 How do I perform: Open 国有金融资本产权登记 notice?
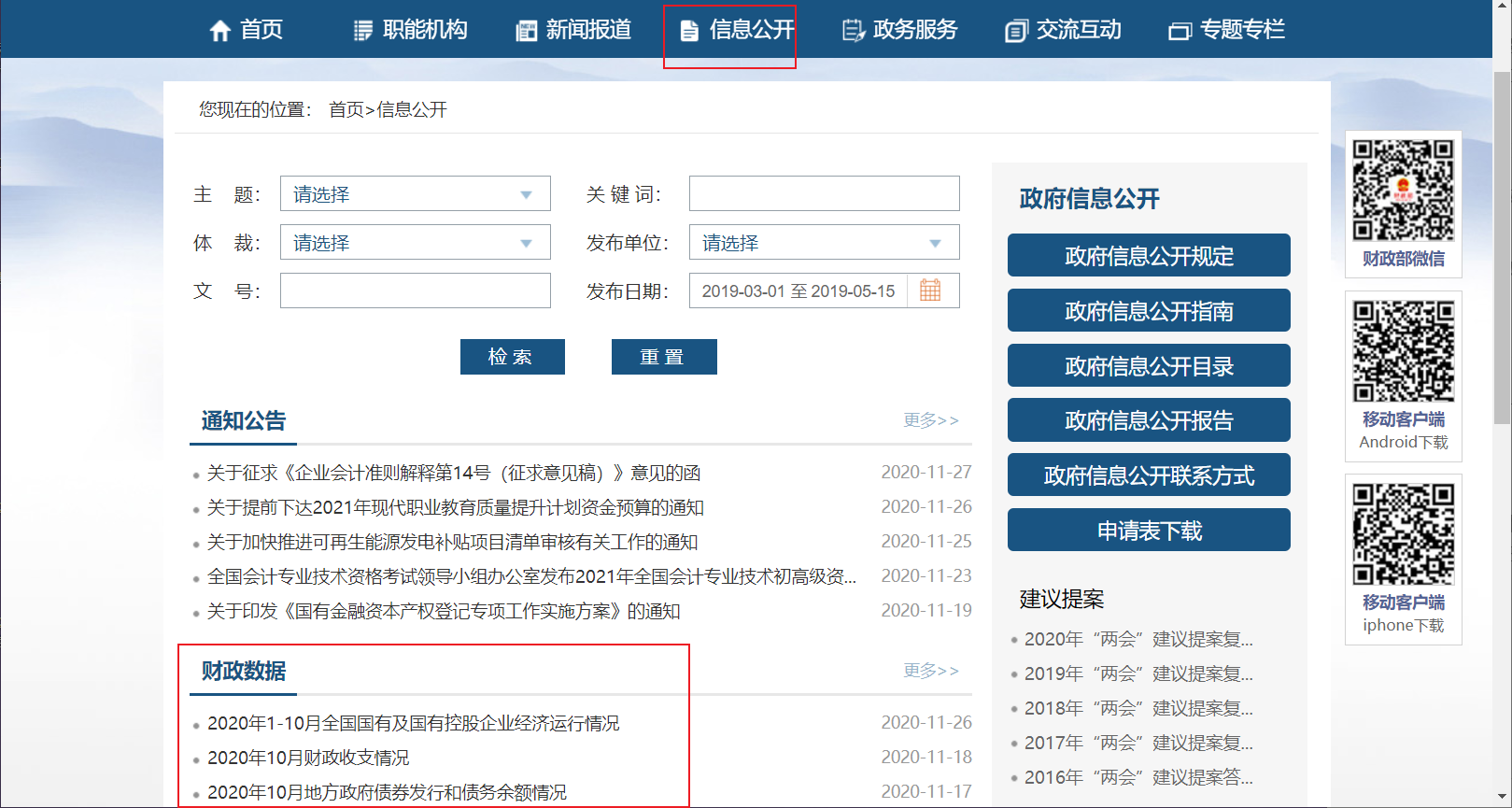point(444,611)
